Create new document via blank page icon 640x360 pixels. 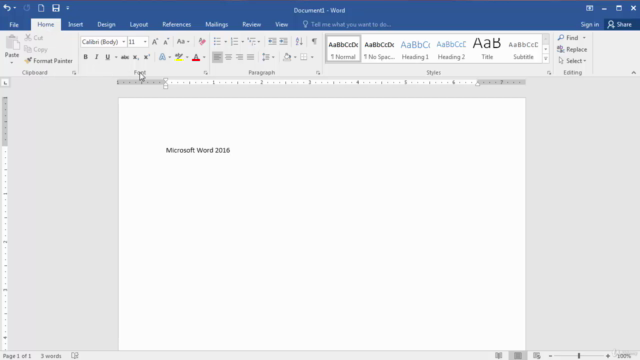tap(41, 8)
